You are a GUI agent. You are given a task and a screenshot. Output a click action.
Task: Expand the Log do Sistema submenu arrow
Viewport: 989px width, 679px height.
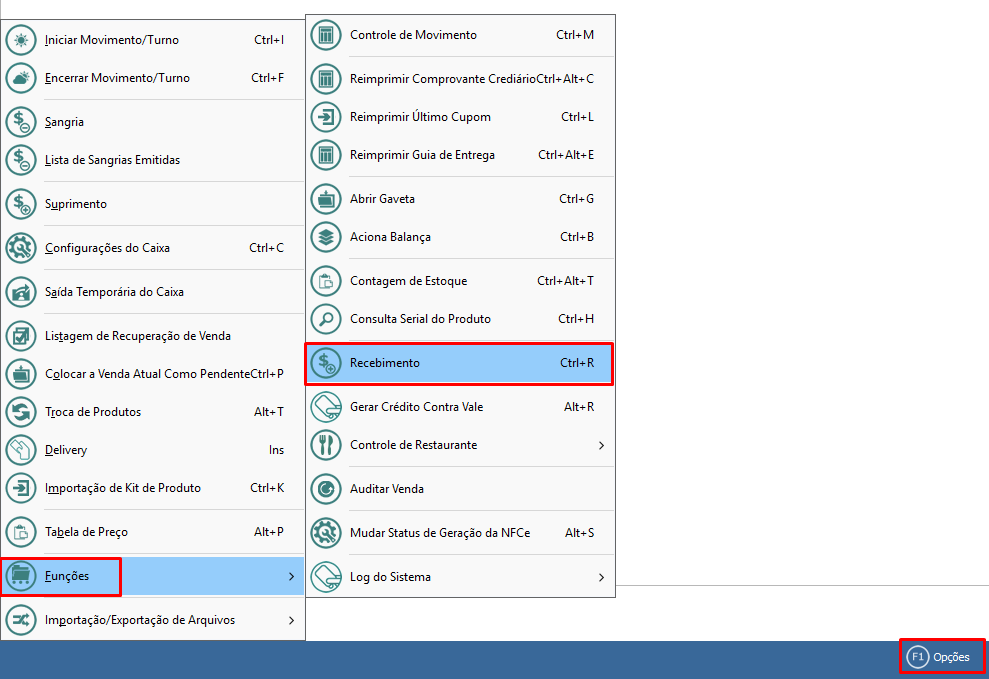pyautogui.click(x=601, y=577)
